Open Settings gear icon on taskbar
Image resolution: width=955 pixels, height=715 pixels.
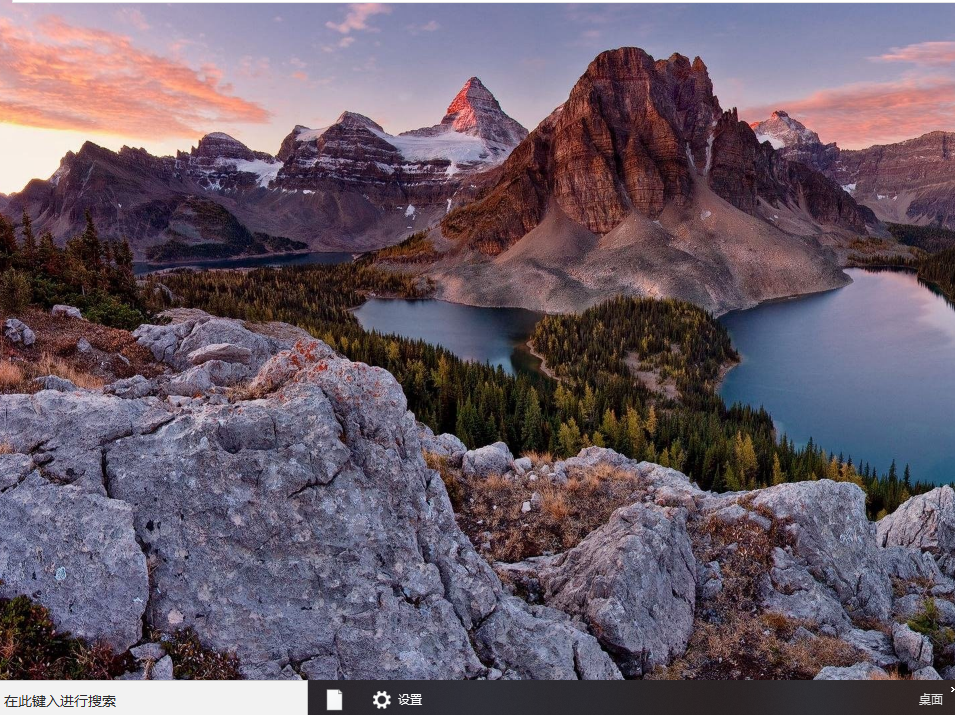pos(382,700)
